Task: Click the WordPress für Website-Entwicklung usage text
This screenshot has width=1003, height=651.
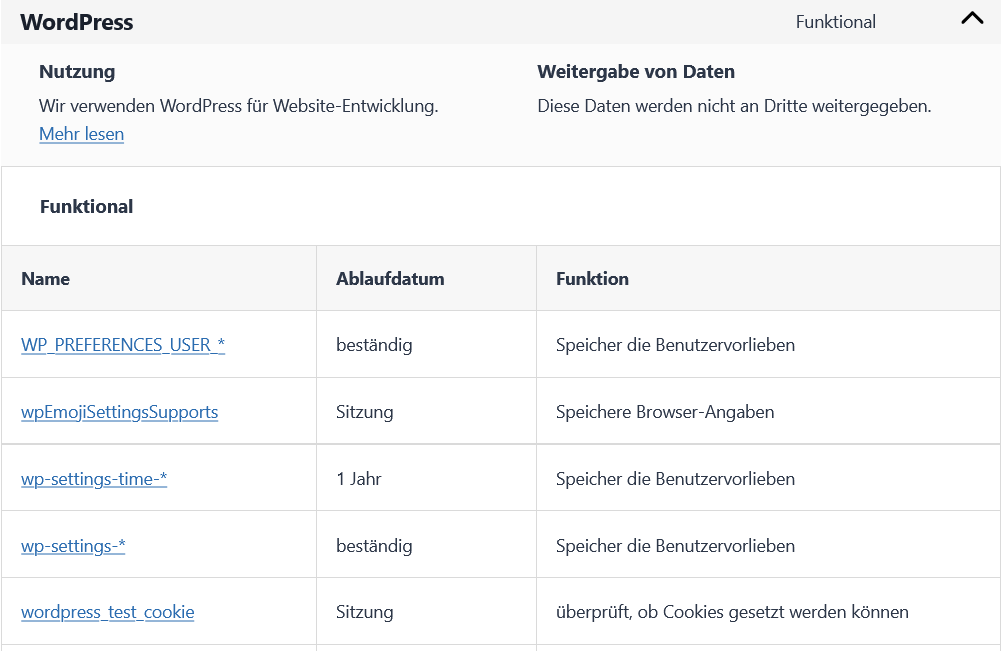Action: (x=238, y=106)
